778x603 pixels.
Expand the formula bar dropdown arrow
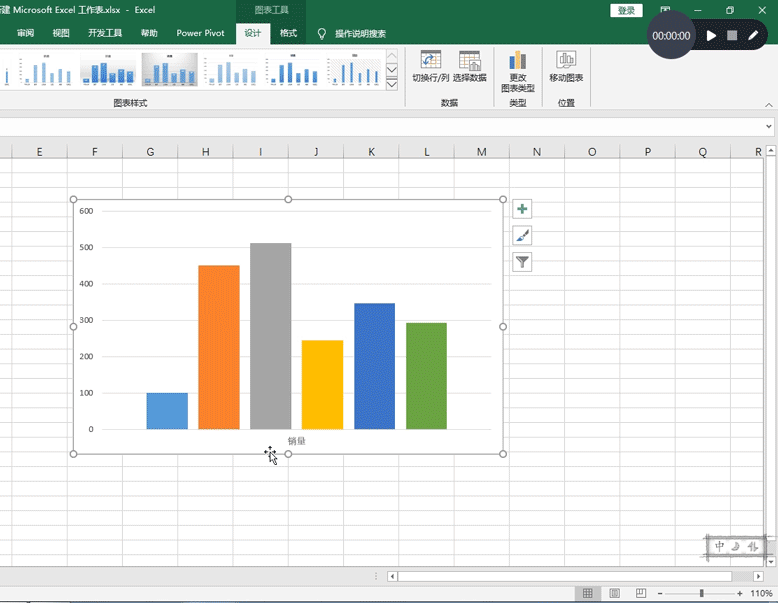[769, 127]
